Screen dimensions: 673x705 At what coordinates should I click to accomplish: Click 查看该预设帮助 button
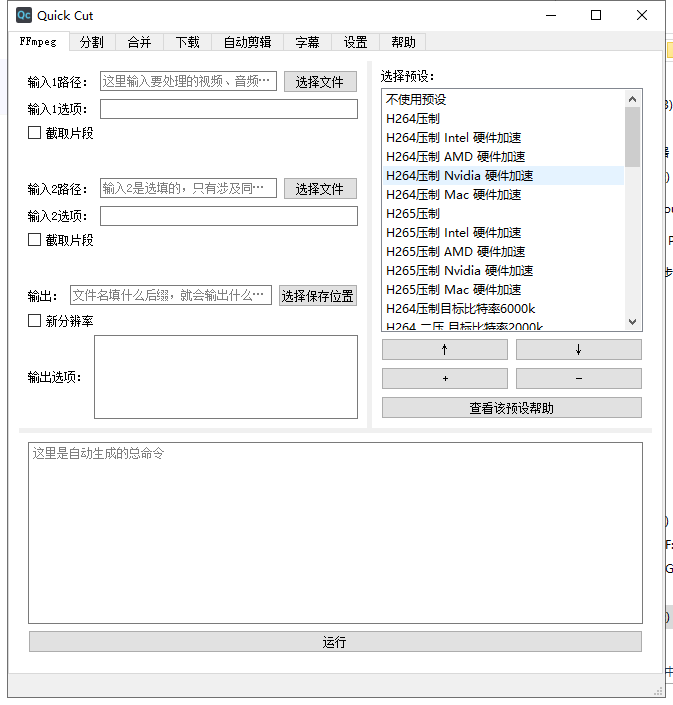512,408
